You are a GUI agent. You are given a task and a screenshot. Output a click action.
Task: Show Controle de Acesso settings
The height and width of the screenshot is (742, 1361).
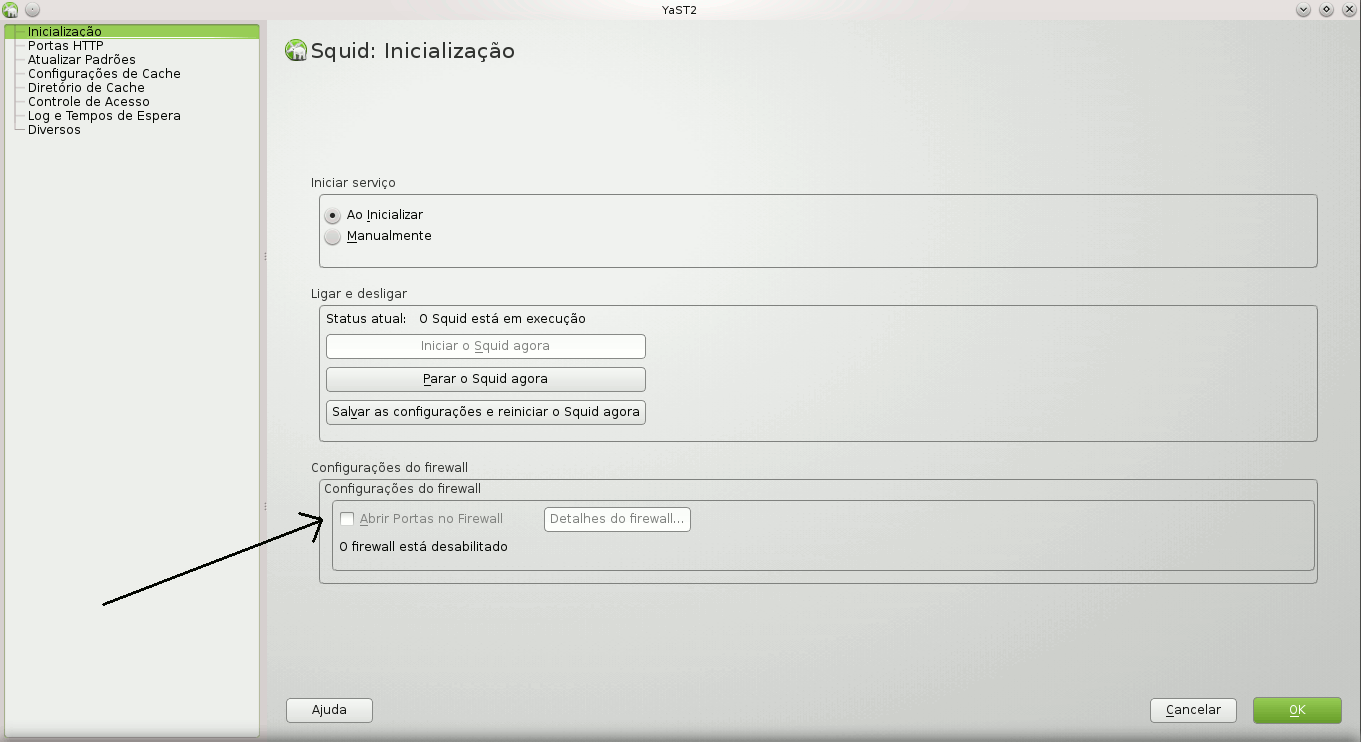[x=88, y=101]
